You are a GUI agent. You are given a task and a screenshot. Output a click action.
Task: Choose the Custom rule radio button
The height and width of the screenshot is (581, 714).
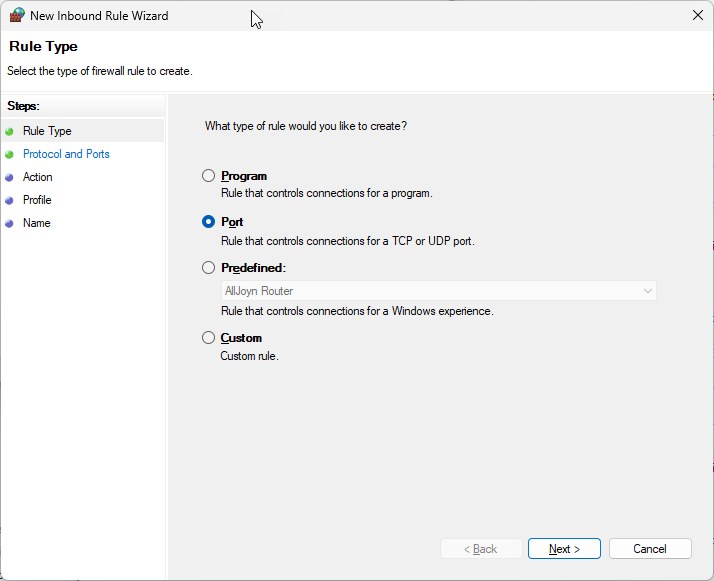click(x=208, y=338)
